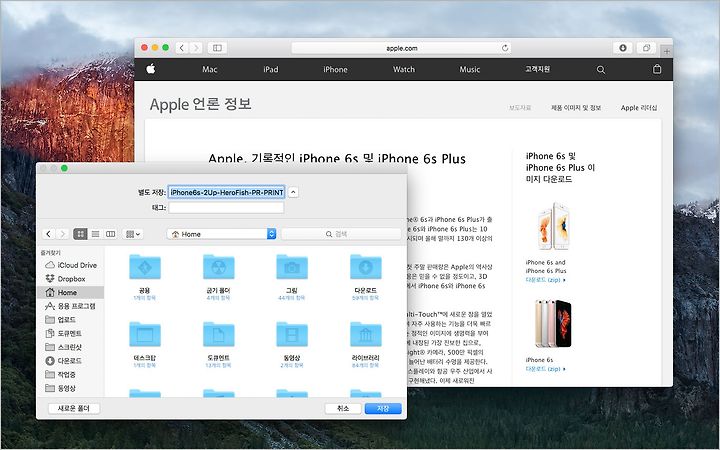Screen dimensions: 720x450
Task: Select 다운로드 in sidebar
Action: click(x=71, y=361)
